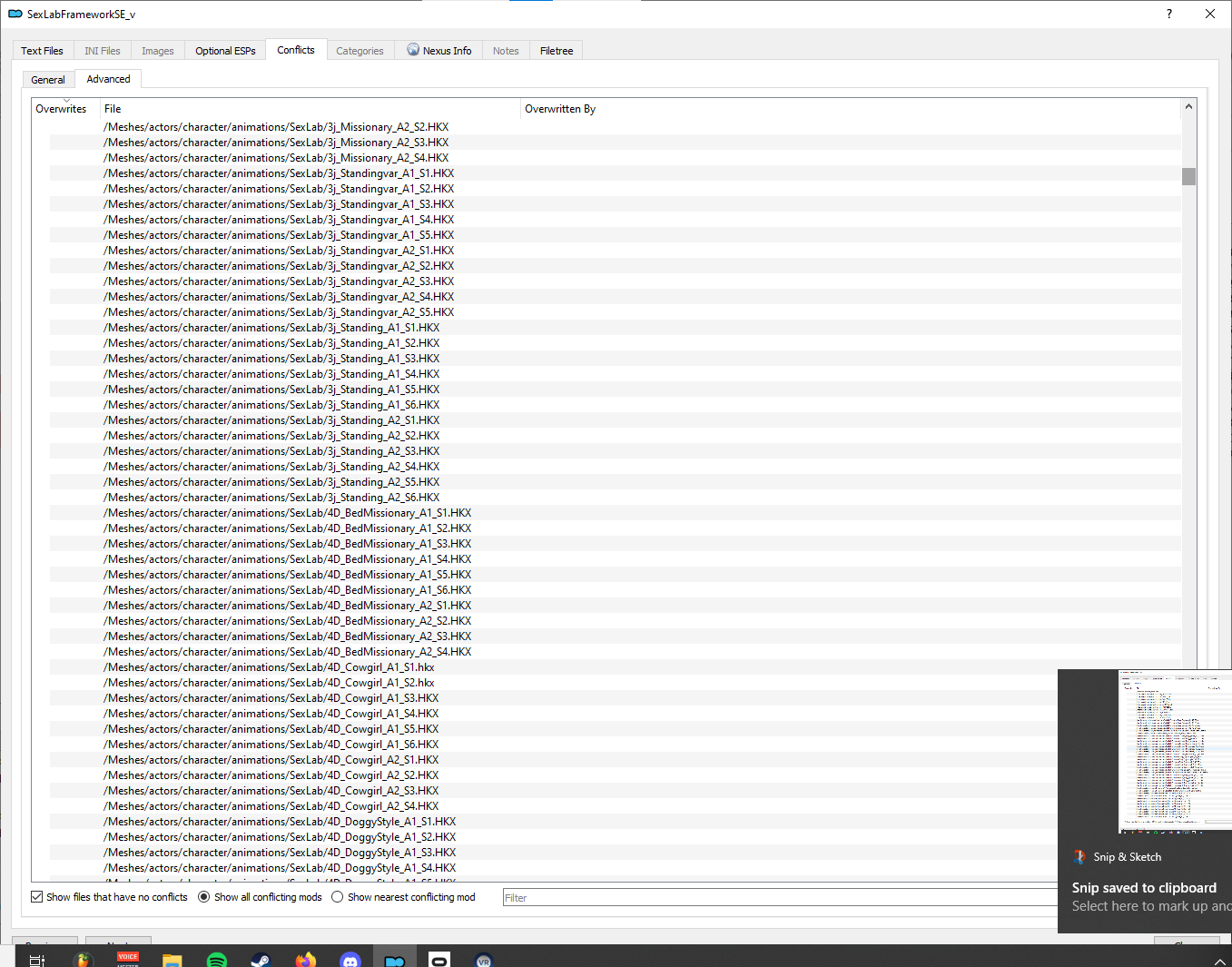1232x967 pixels.
Task: Open File Explorer from the taskbar
Action: pos(172,960)
